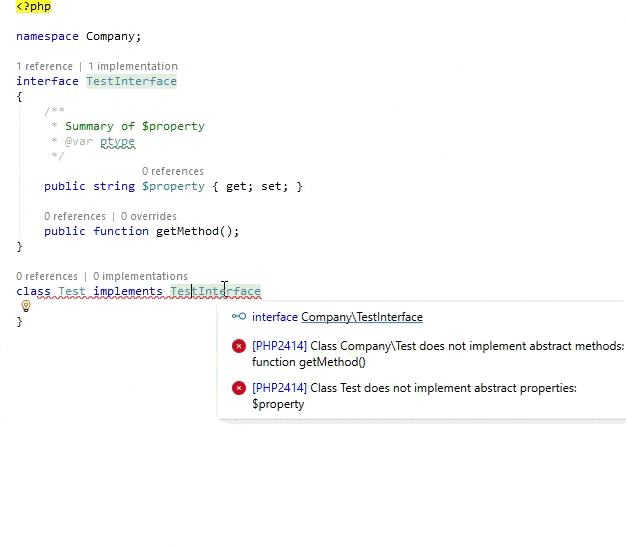The image size is (626, 548).
Task: Open '0 implementations' code lens above class Test
Action: pos(140,276)
